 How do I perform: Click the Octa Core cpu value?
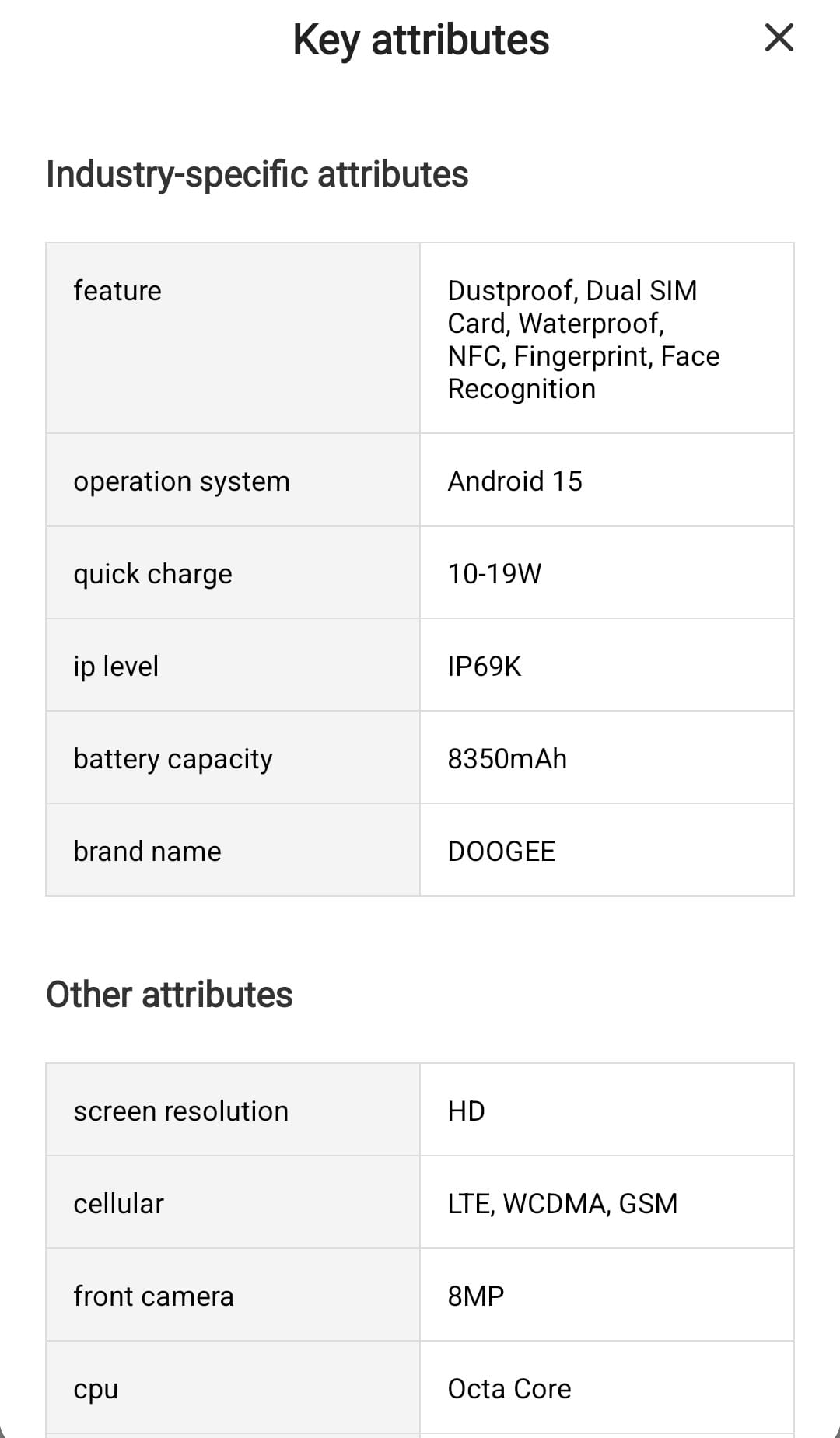point(509,1389)
